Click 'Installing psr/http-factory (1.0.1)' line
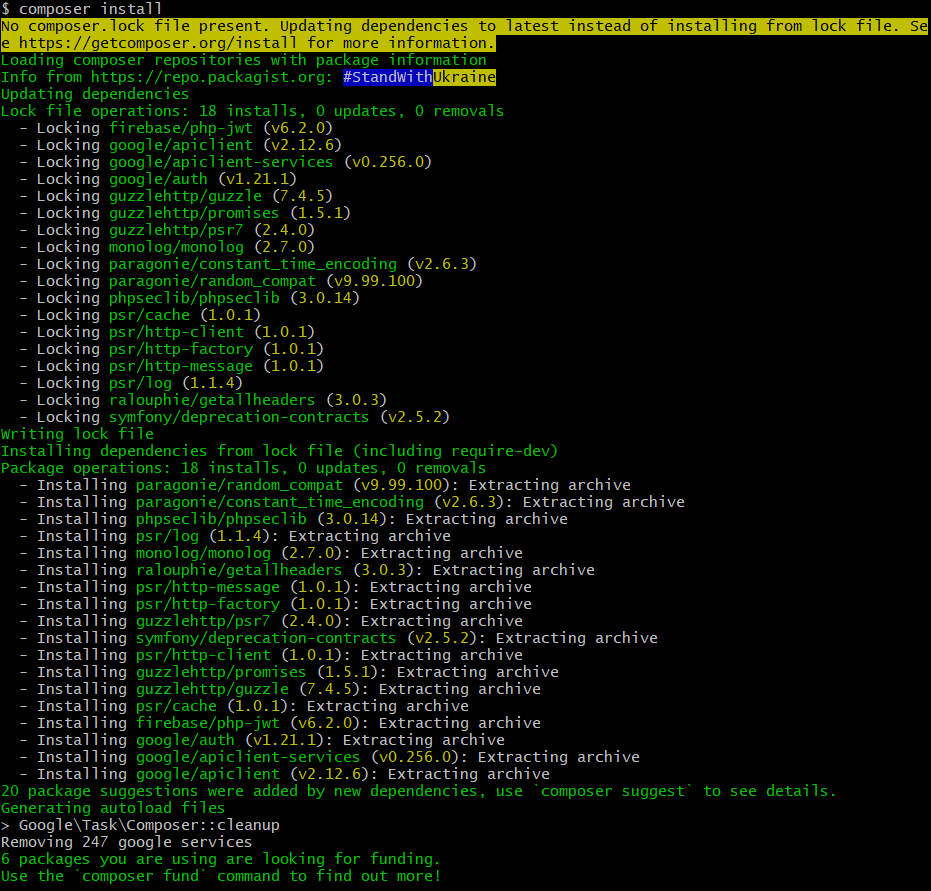Viewport: 931px width, 891px height. pos(276,605)
